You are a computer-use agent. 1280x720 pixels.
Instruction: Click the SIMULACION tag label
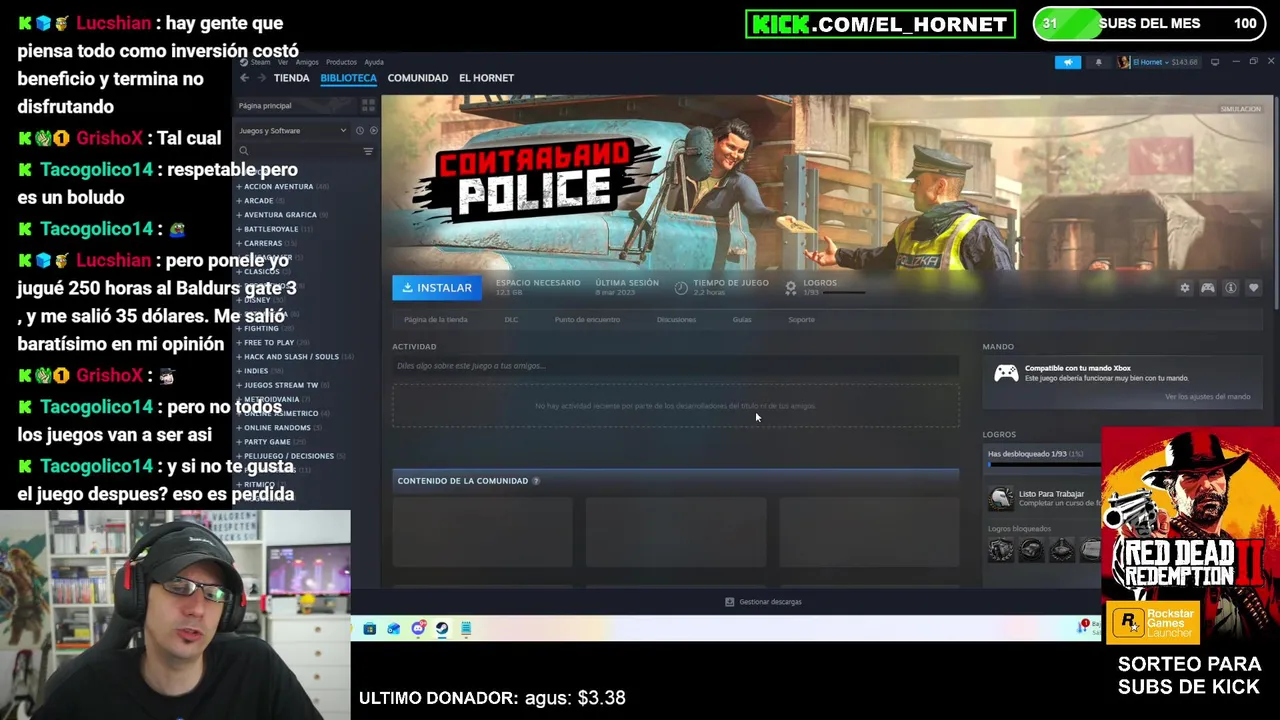pos(1240,109)
